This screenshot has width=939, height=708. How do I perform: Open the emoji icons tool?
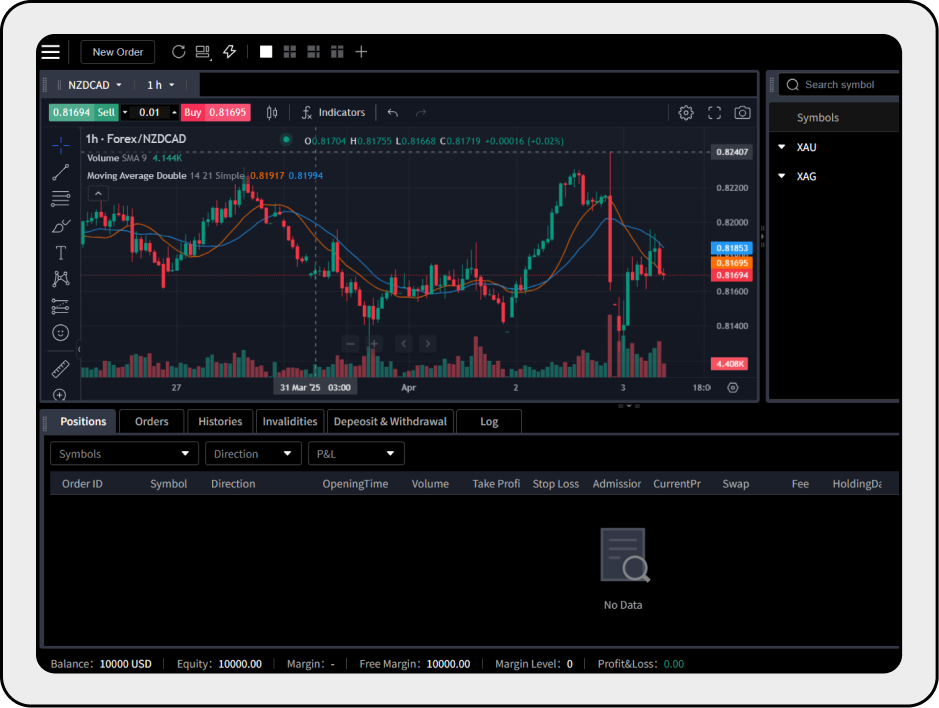click(61, 332)
